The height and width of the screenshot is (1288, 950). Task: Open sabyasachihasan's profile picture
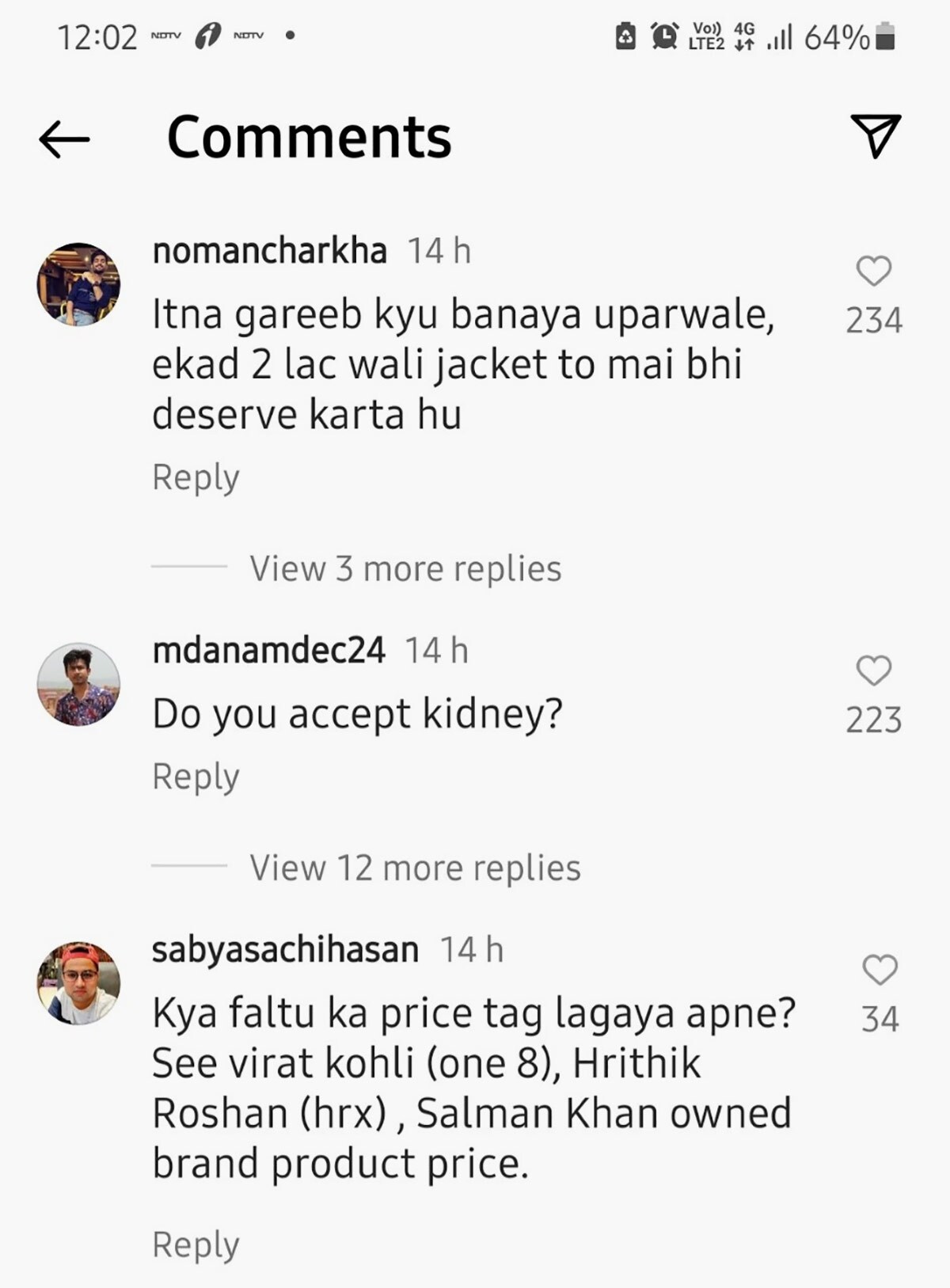pos(79,983)
